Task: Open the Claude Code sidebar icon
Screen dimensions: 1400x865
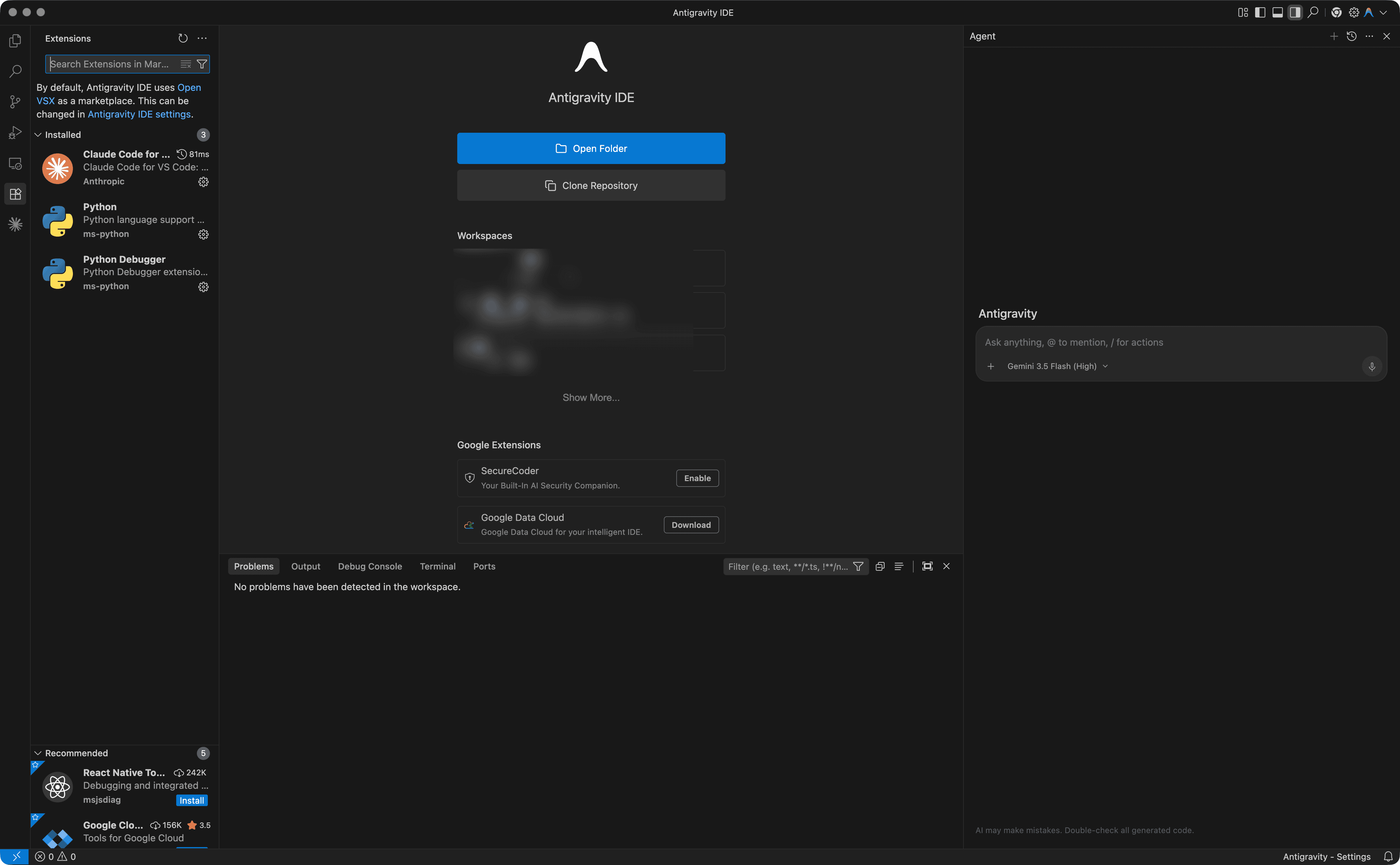Action: click(x=15, y=224)
